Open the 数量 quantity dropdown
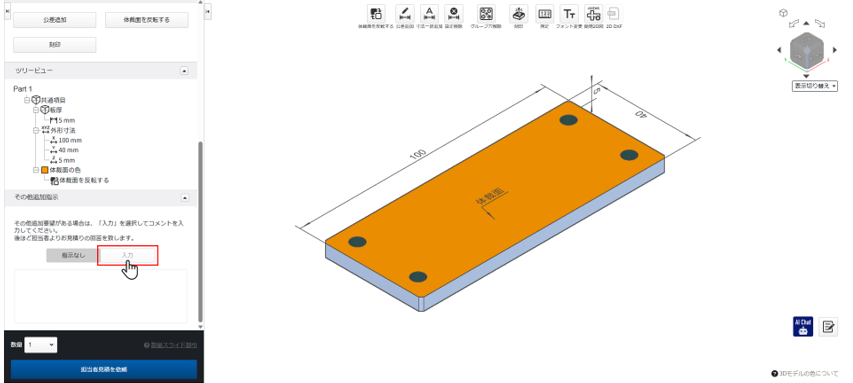Screen dimensions: 853x383 click(x=41, y=344)
